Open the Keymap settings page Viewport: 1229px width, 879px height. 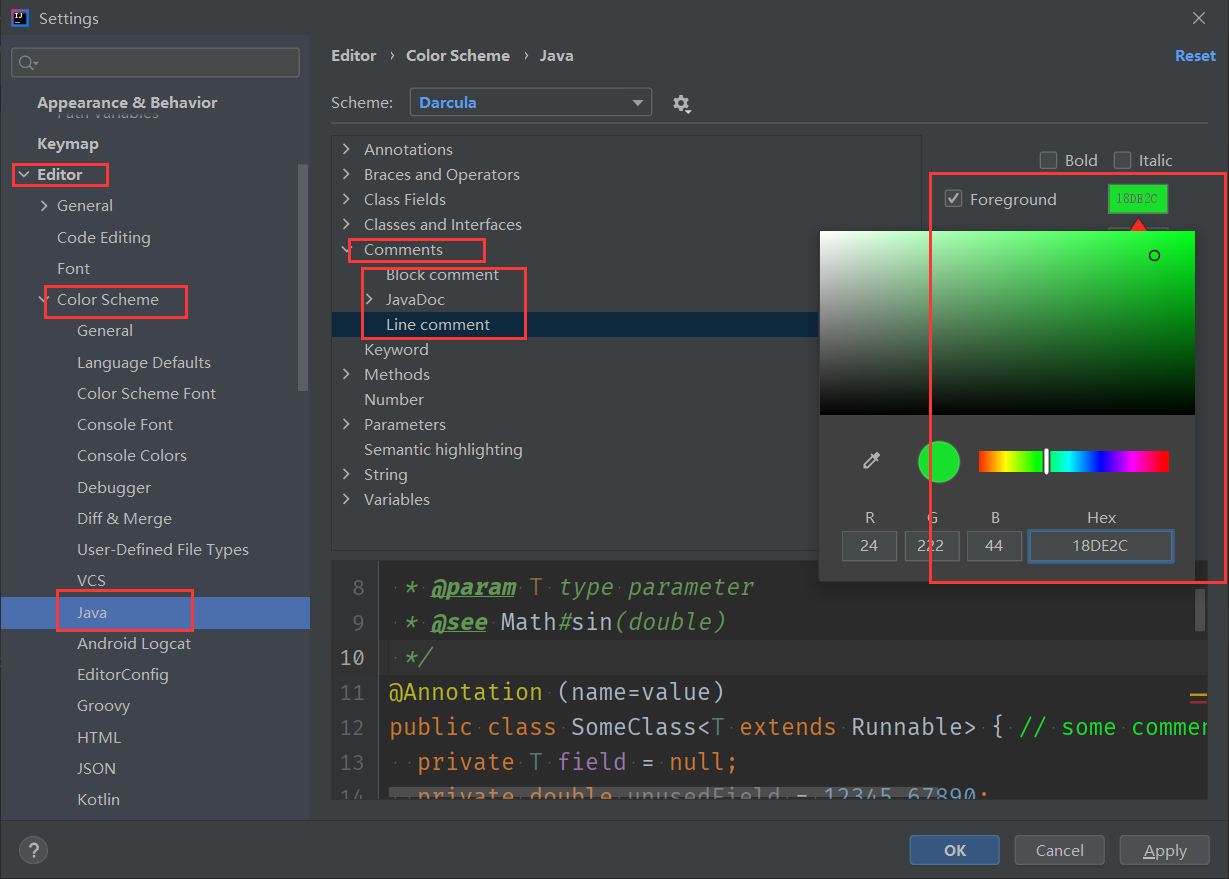coord(68,144)
